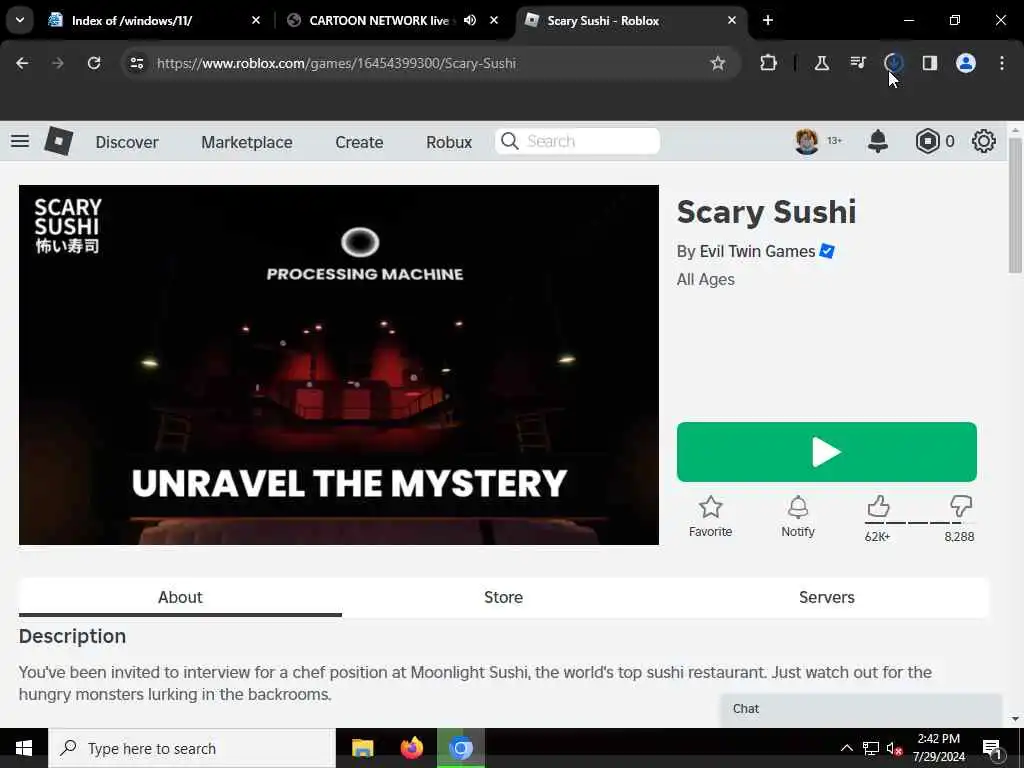Open the network icon in system tray
Viewport: 1024px width, 768px height.
coord(871,748)
